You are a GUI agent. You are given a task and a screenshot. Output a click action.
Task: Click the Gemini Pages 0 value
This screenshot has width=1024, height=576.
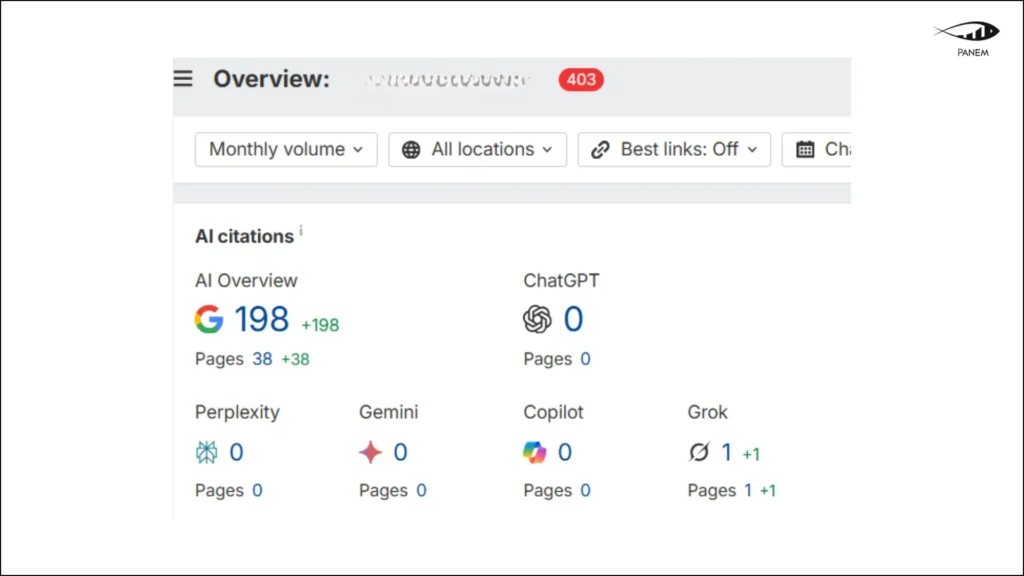click(x=421, y=490)
